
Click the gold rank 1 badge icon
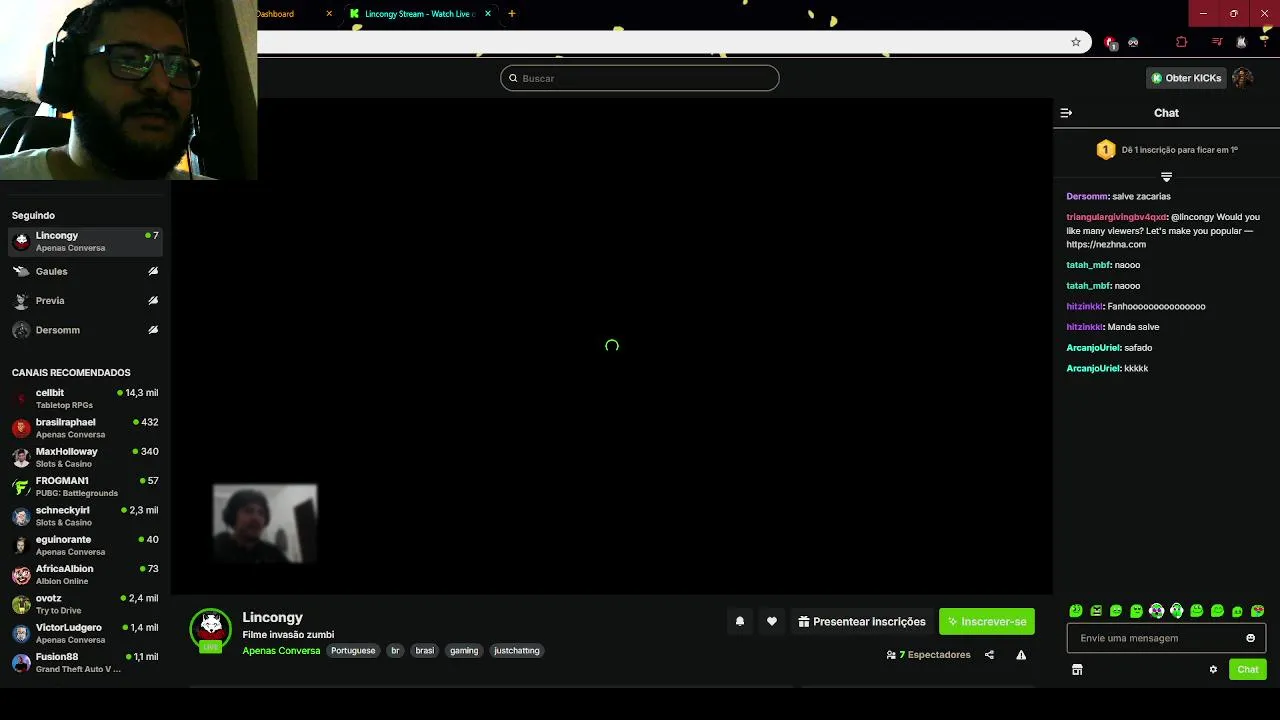point(1106,150)
